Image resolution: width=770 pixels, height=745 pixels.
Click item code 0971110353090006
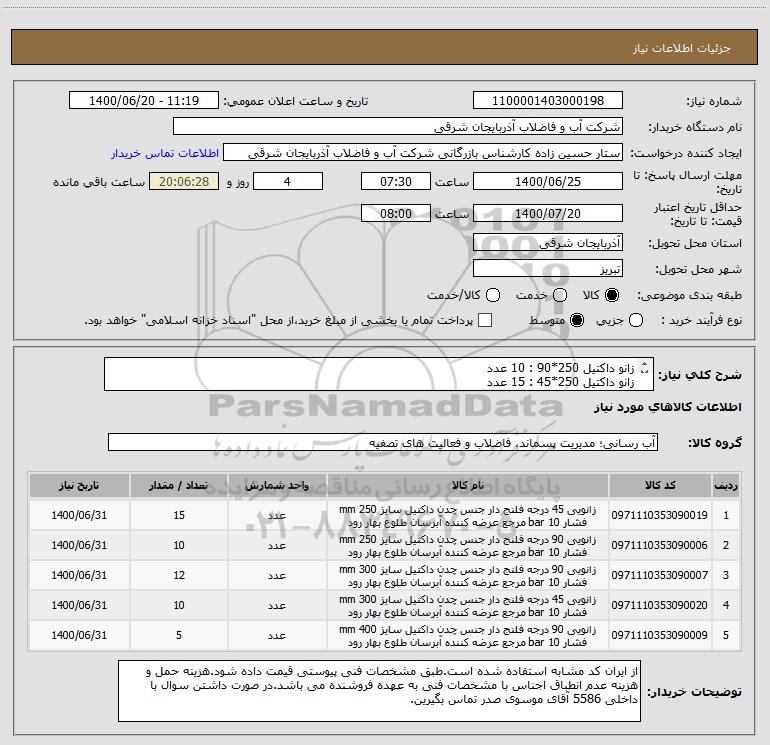(660, 545)
